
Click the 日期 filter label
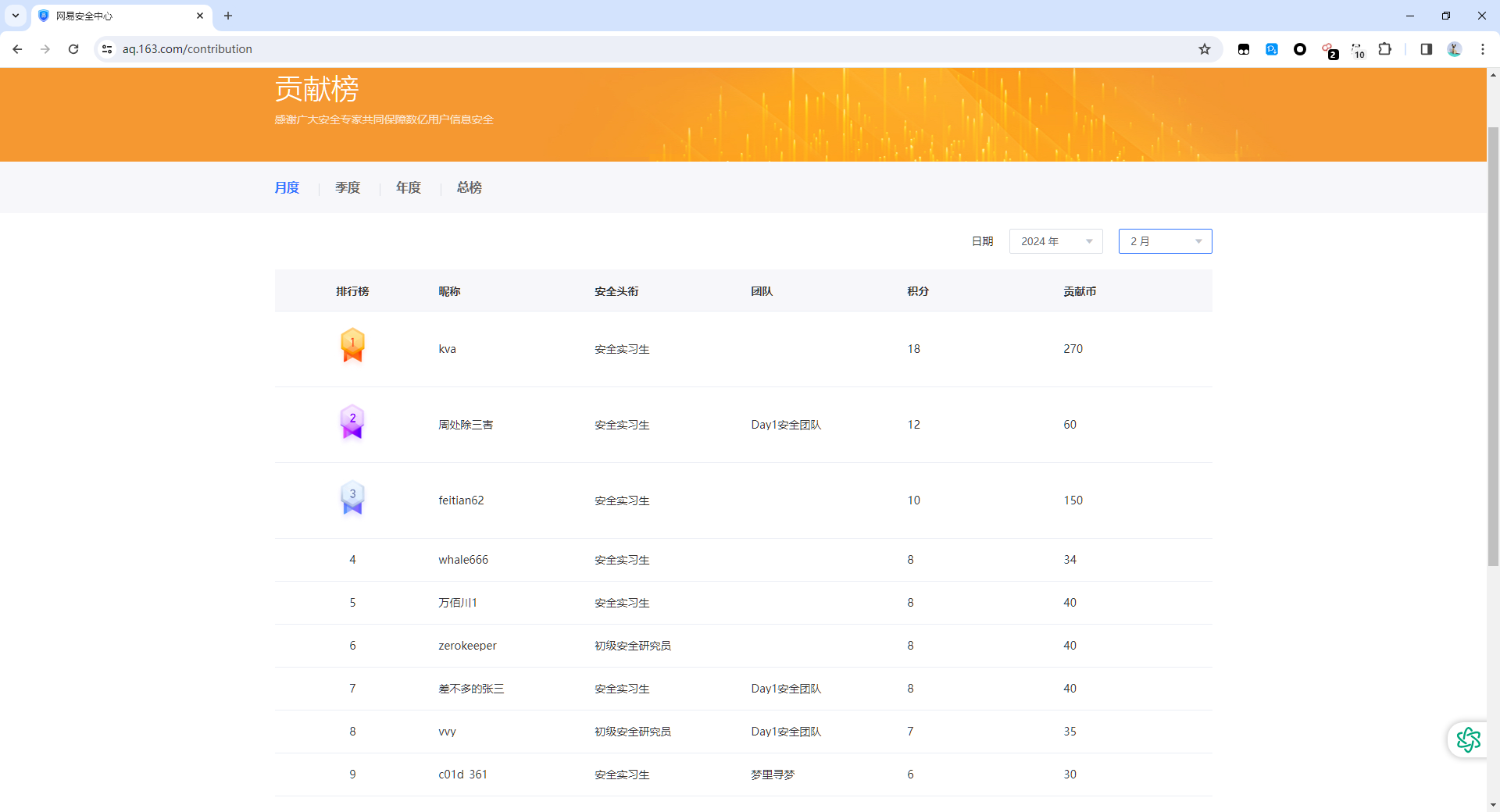[982, 241]
